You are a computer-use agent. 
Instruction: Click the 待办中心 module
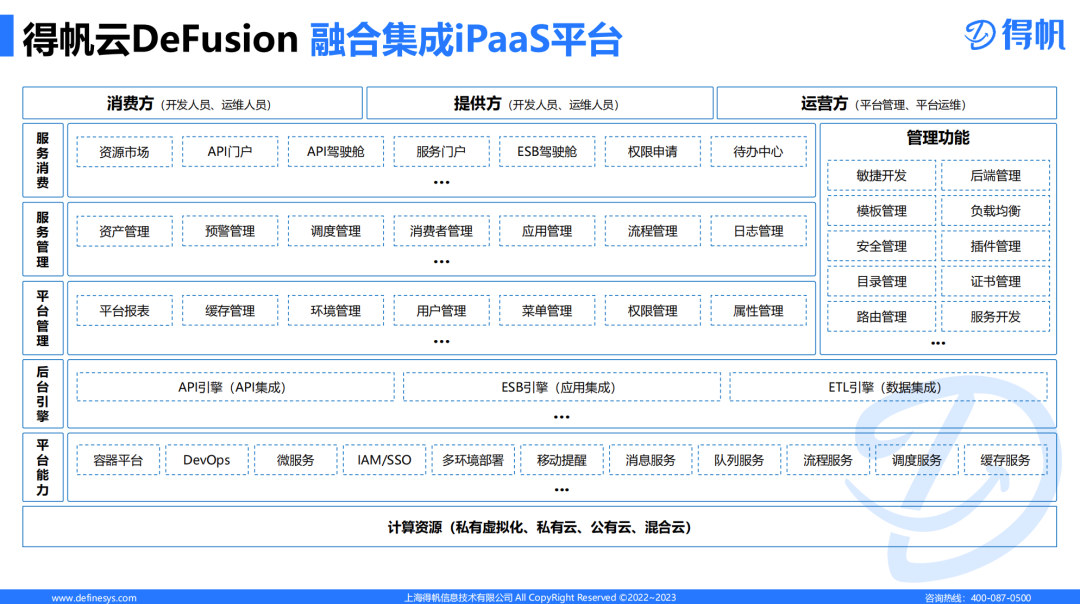pos(759,151)
